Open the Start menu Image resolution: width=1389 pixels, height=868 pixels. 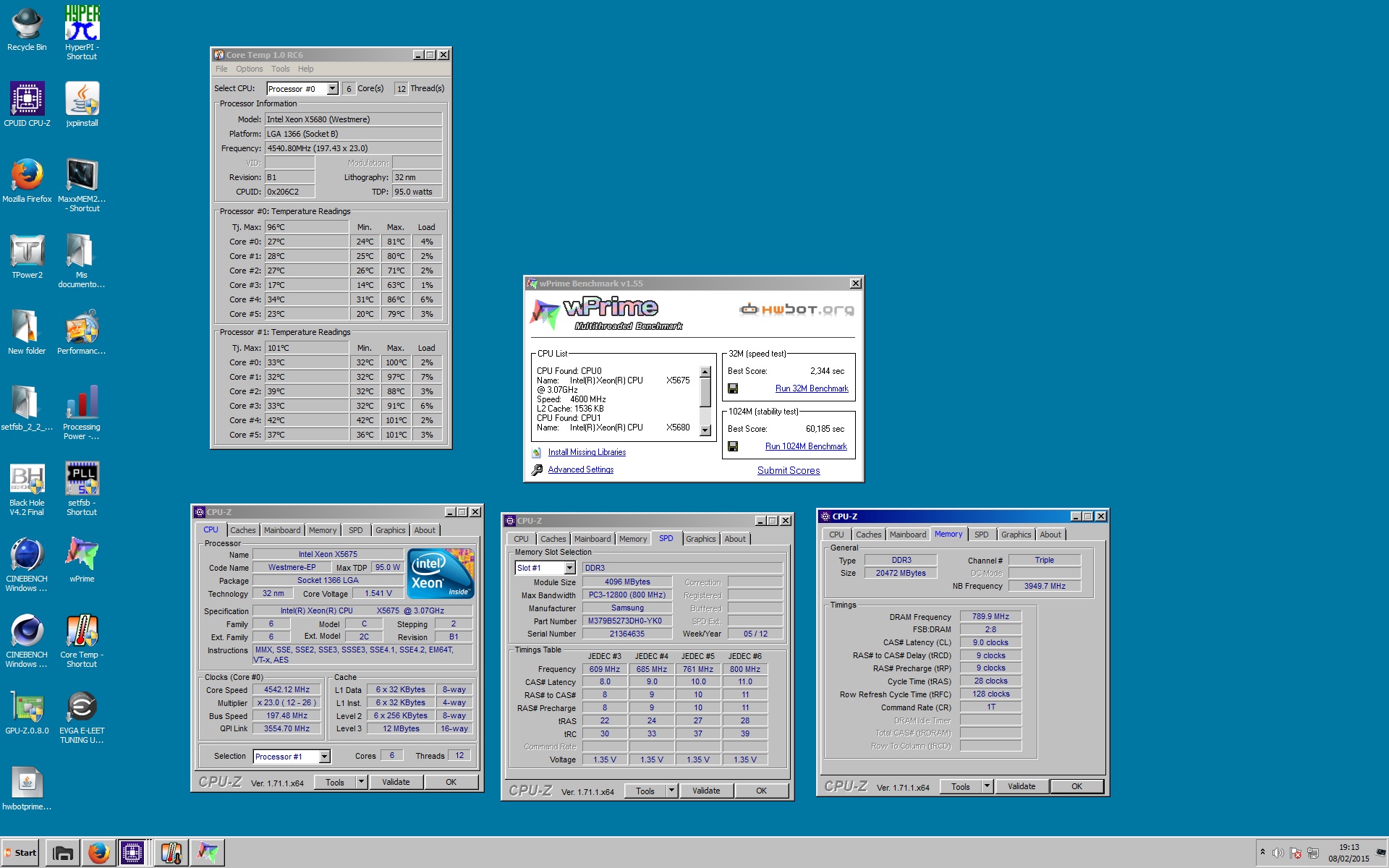click(x=21, y=853)
